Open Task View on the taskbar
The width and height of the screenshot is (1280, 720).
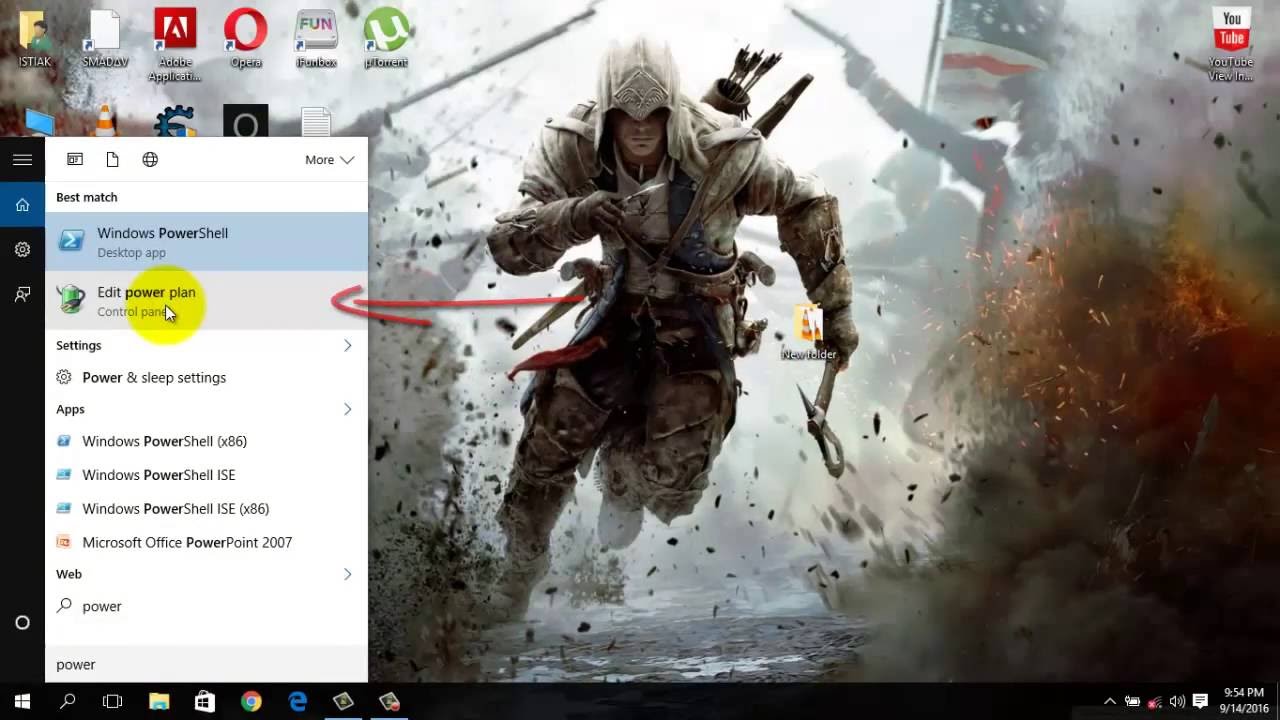113,702
